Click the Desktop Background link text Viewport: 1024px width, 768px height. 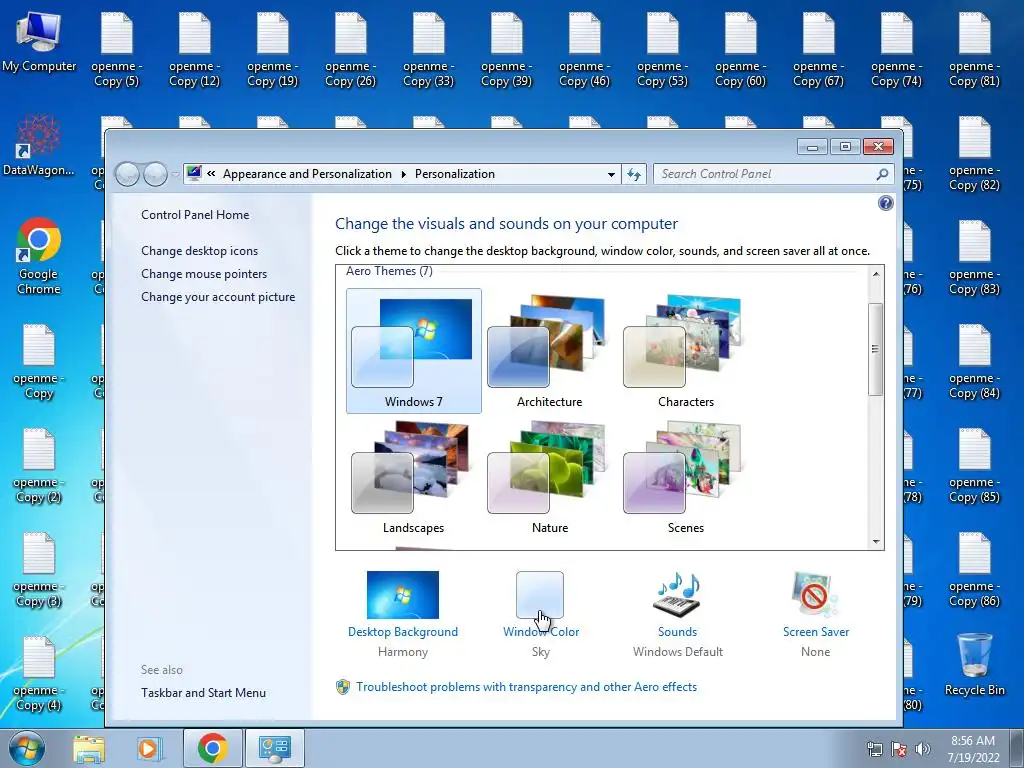point(402,632)
